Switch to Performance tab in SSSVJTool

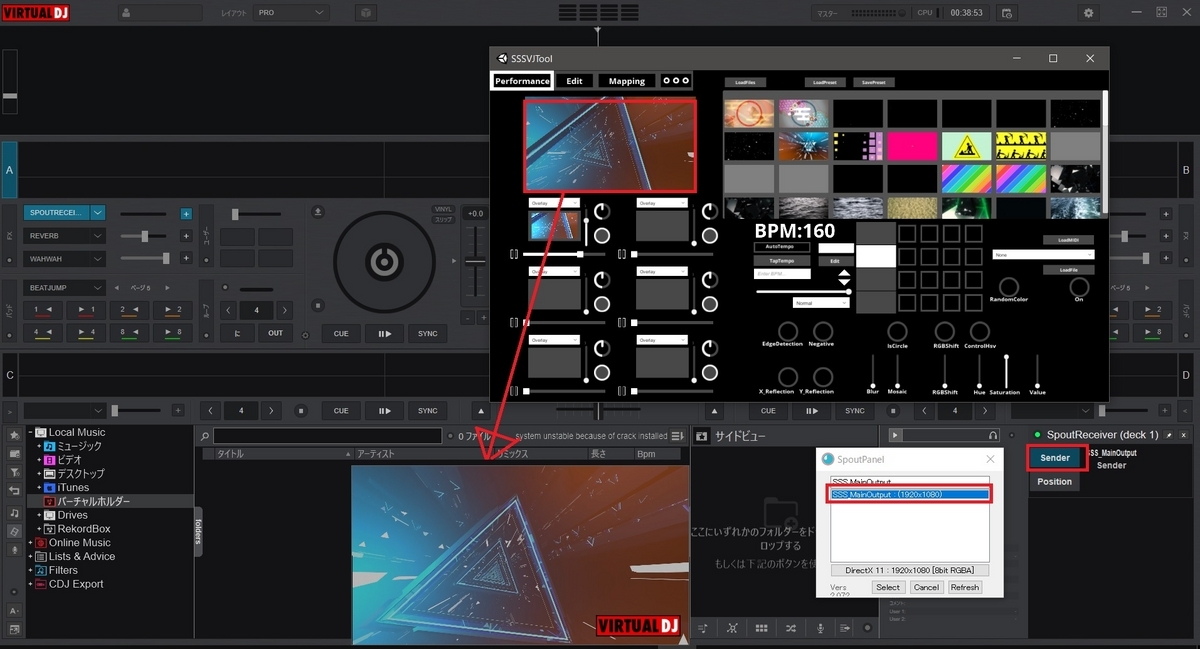tap(522, 81)
